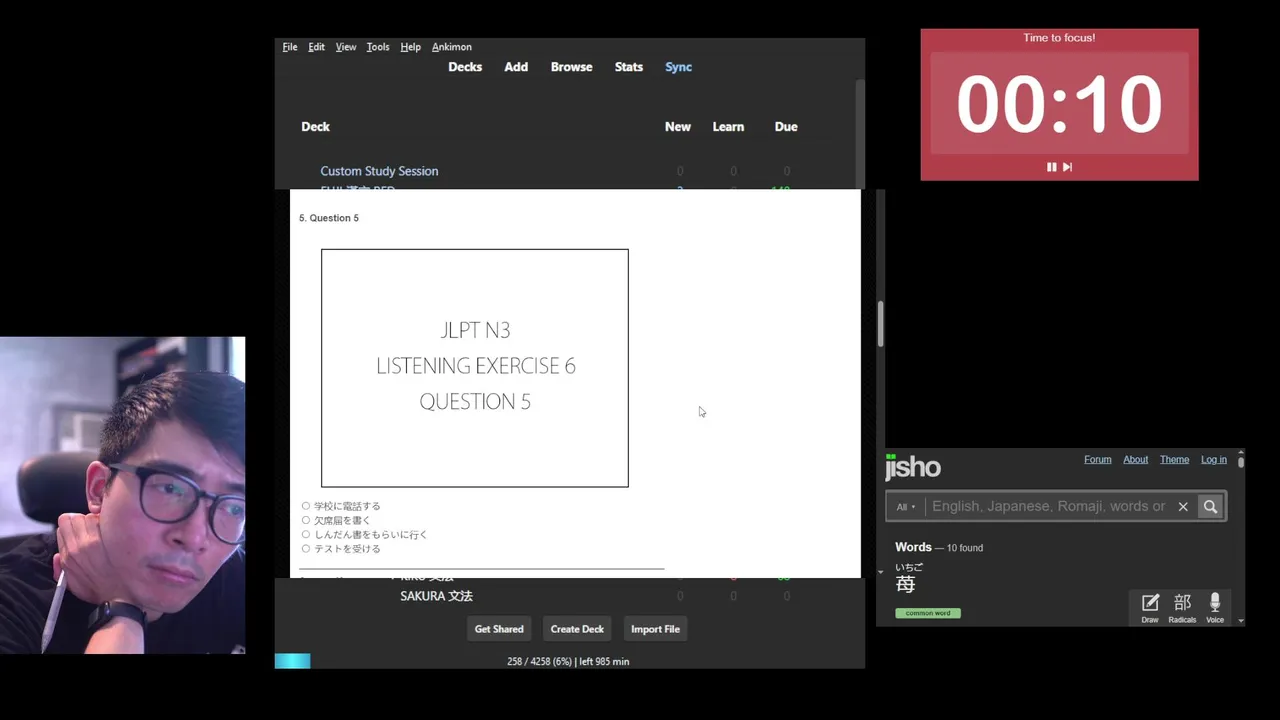Click the word 苺 entry
The width and height of the screenshot is (1280, 720).
click(x=906, y=584)
